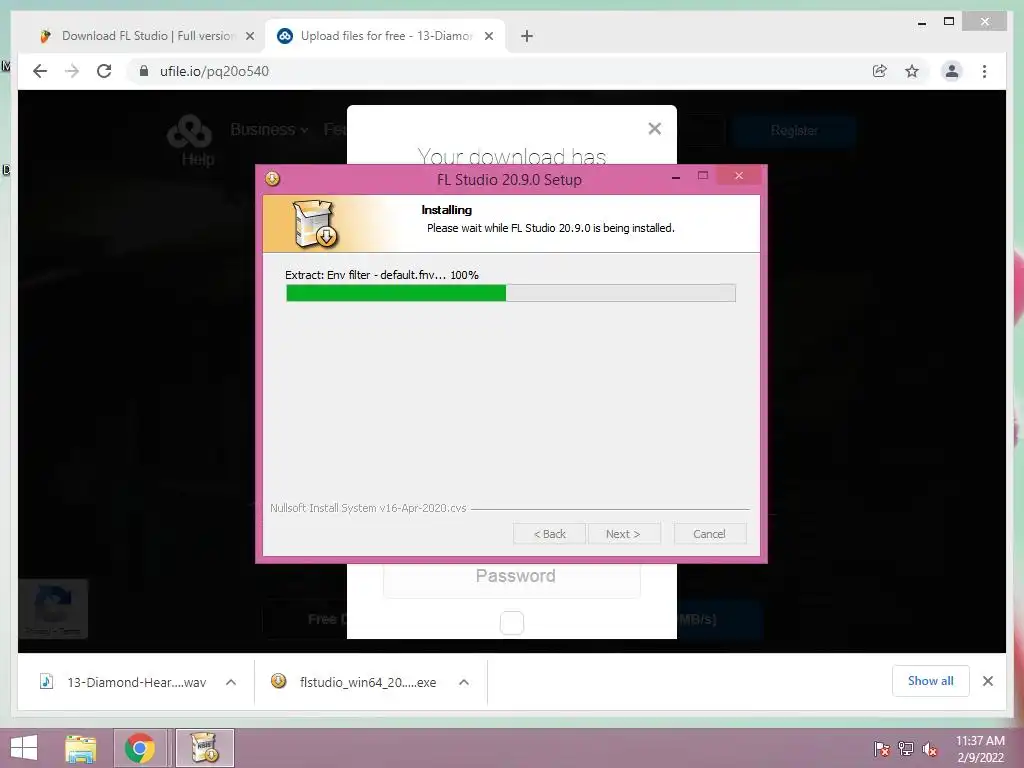Open a new browser tab
The width and height of the screenshot is (1024, 768).
click(x=527, y=37)
